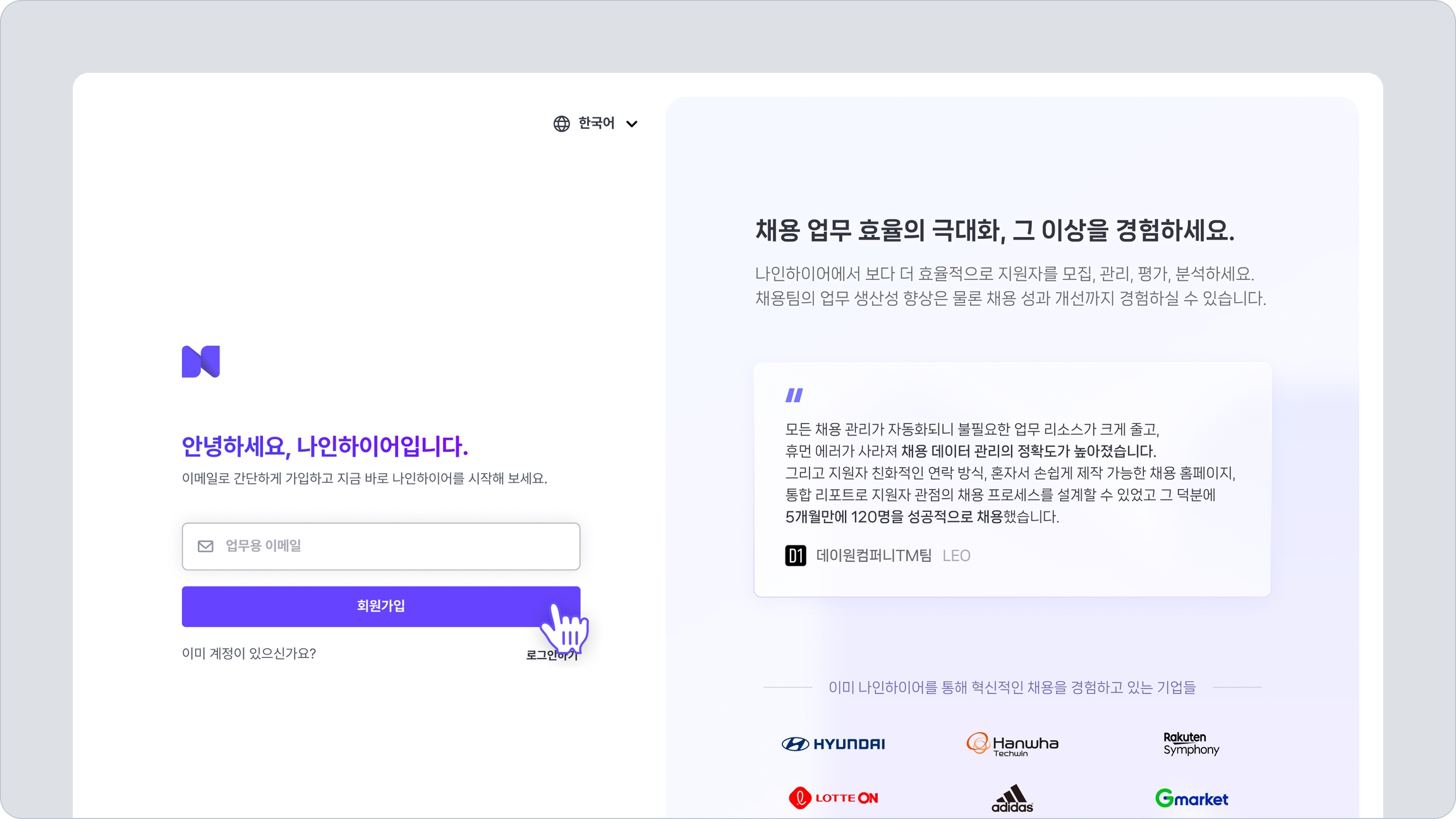
Task: Click the Lotte ON logo
Action: (x=833, y=798)
